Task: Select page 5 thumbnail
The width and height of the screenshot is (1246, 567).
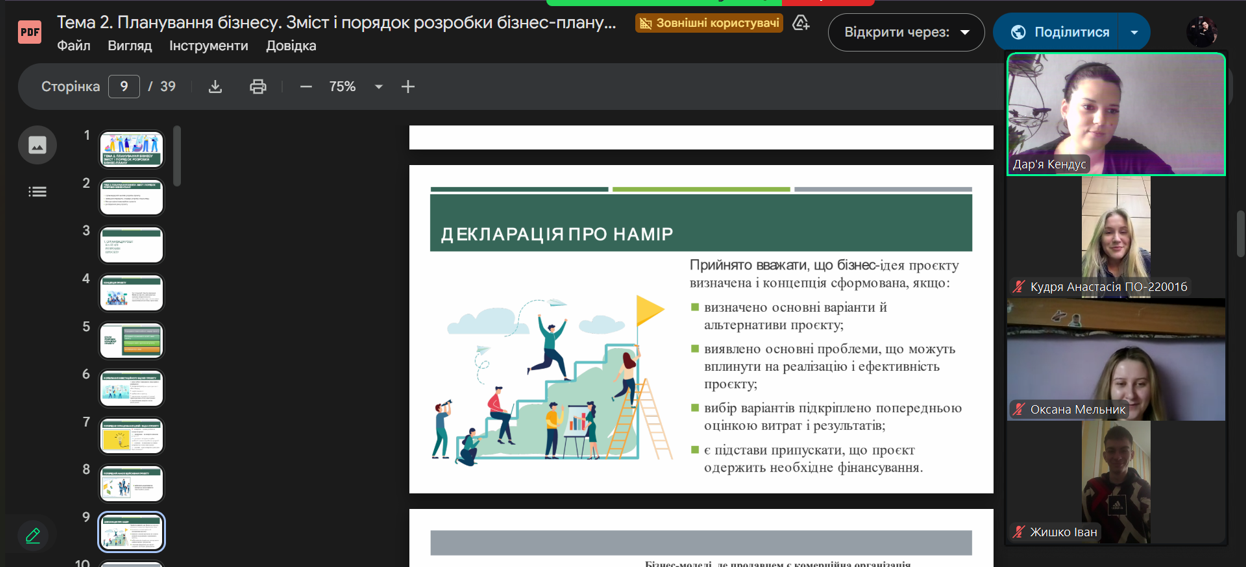Action: (x=131, y=340)
